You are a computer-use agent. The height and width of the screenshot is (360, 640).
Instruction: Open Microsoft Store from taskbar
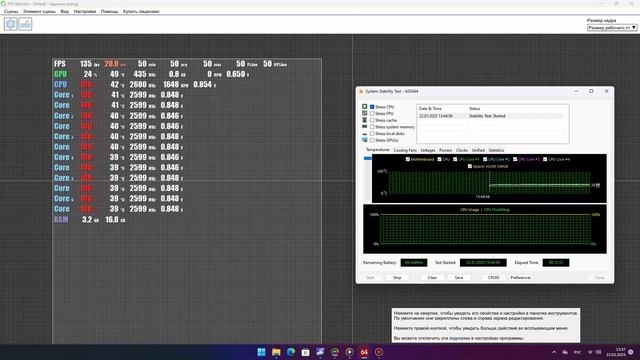pos(306,352)
